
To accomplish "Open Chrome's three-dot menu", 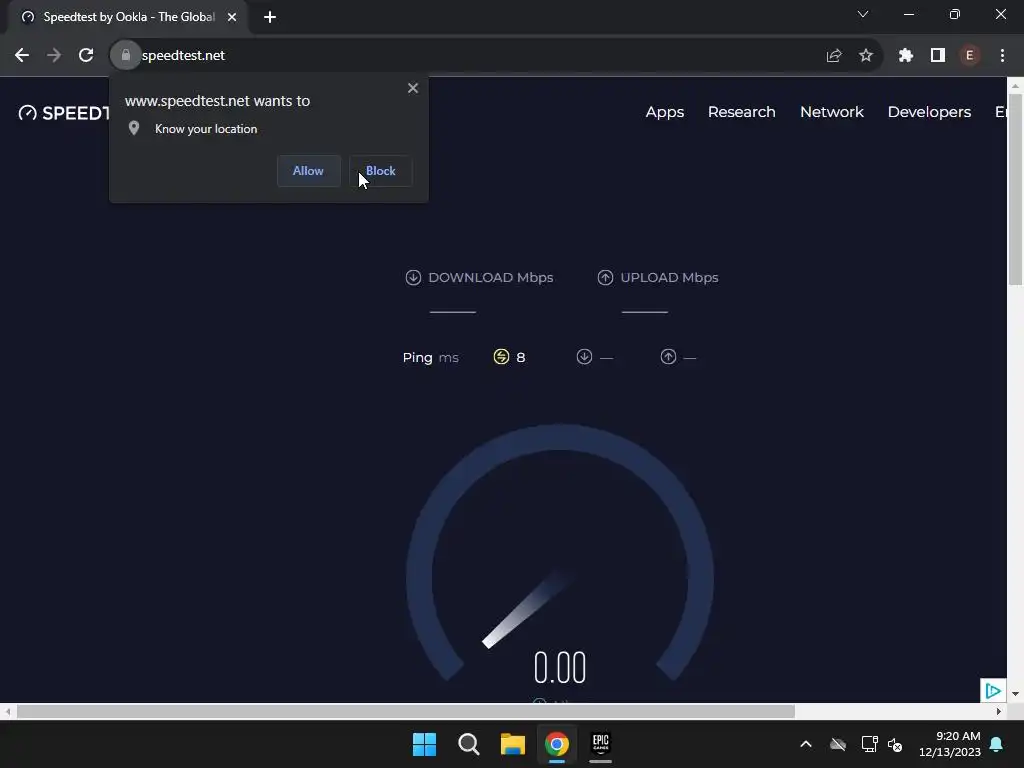I will point(1002,56).
